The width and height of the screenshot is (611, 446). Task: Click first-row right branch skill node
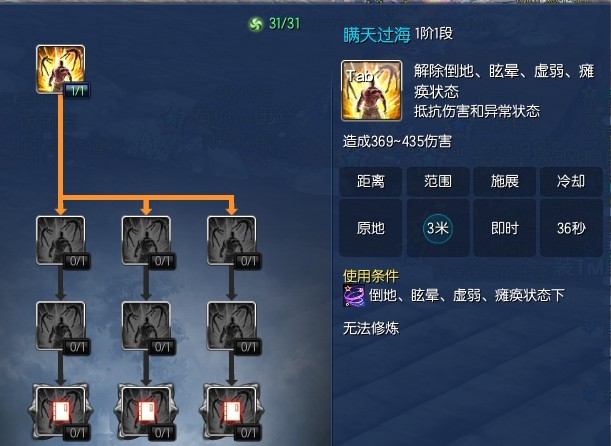pos(232,241)
